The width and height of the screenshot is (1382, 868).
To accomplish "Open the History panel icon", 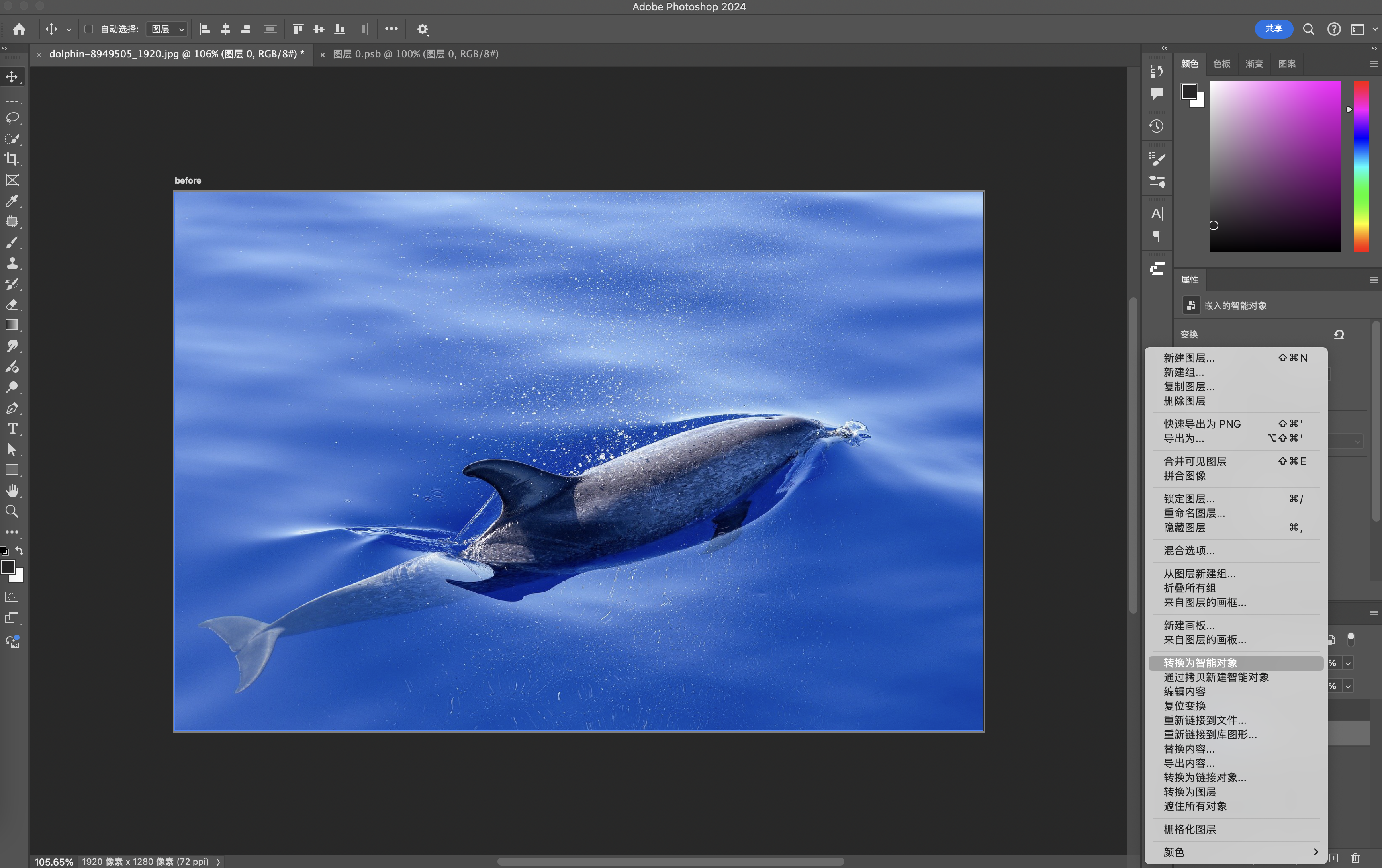I will (1157, 126).
